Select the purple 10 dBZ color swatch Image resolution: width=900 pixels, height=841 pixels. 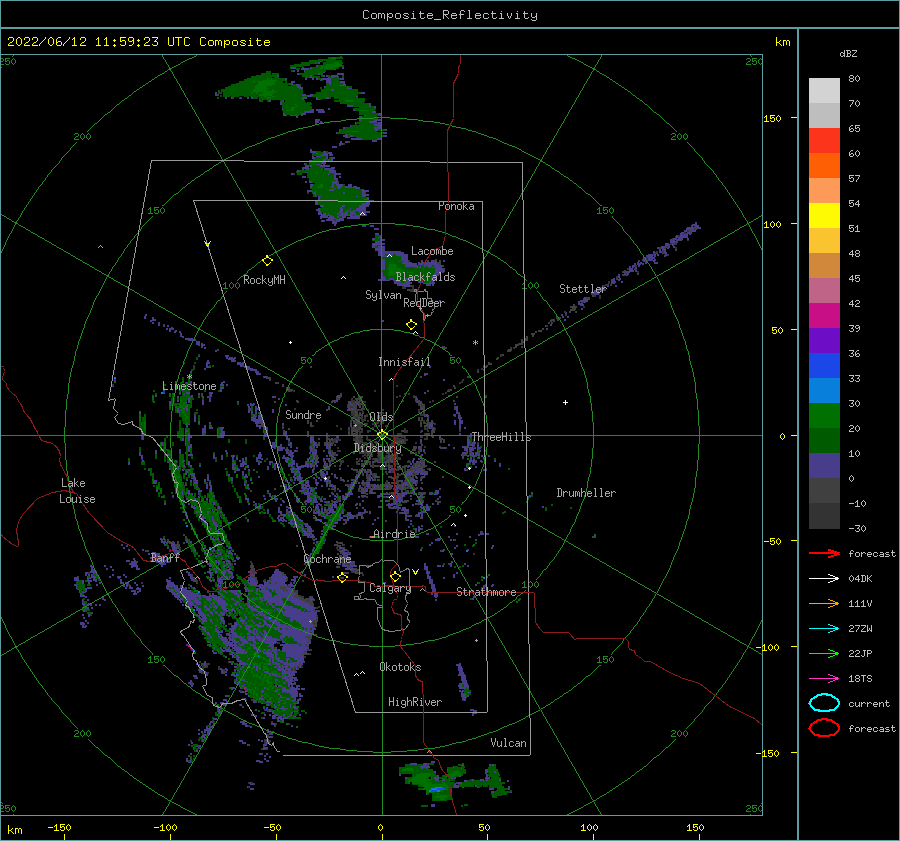point(824,465)
